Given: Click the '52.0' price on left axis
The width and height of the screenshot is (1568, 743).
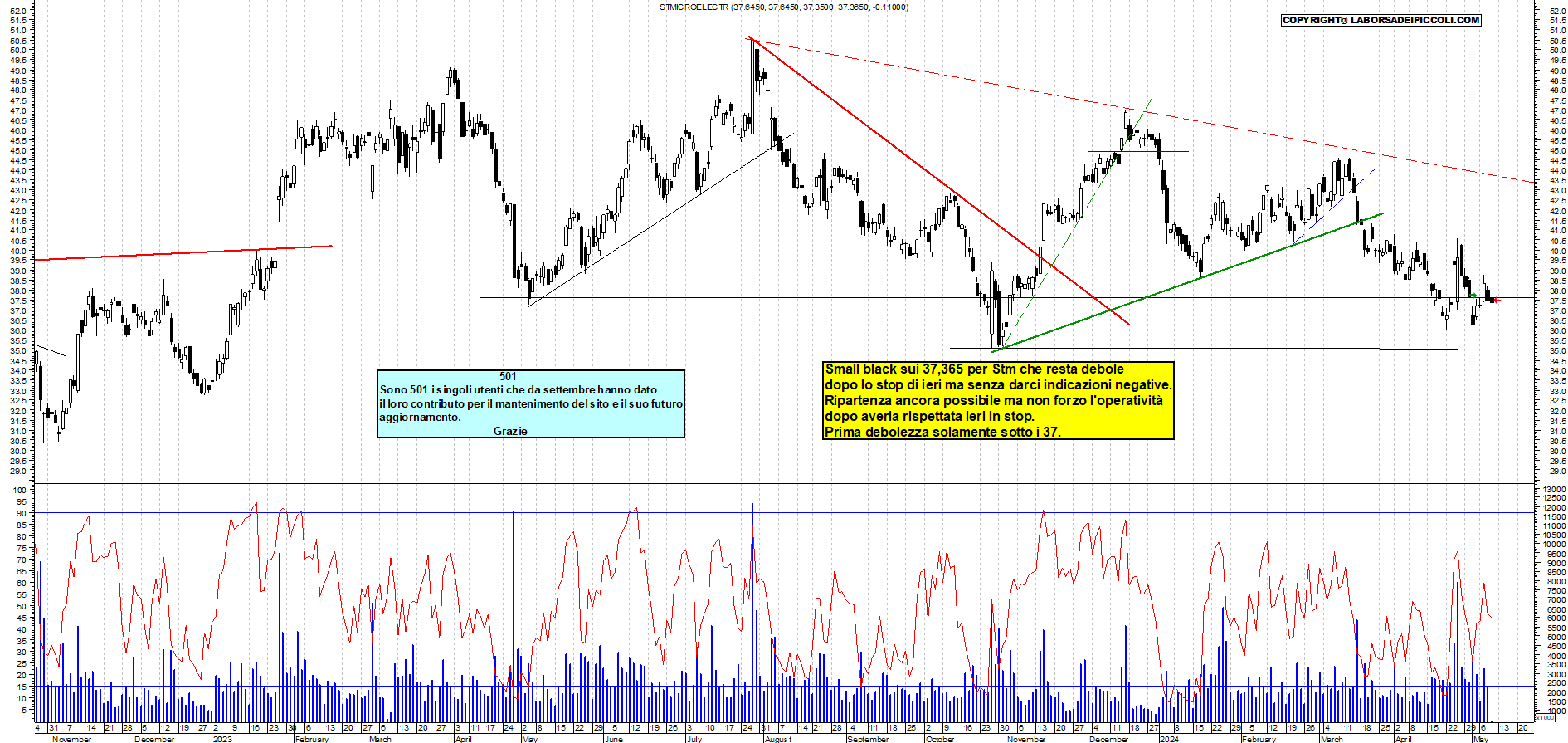Looking at the screenshot, I should 20,11.
